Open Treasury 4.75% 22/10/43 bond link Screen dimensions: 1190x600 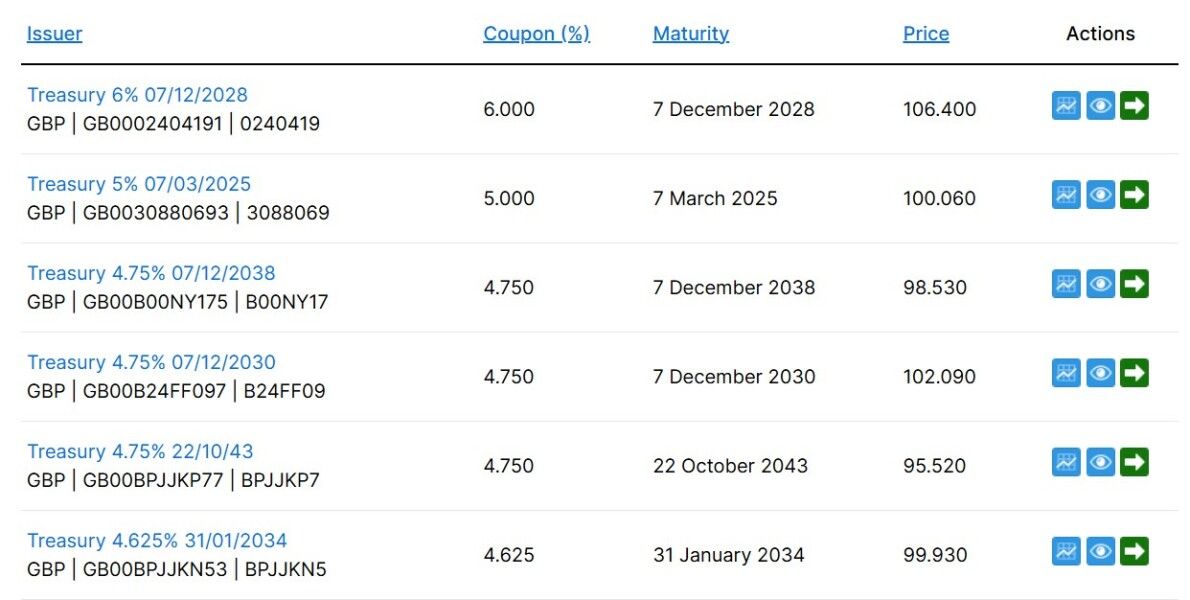point(140,451)
